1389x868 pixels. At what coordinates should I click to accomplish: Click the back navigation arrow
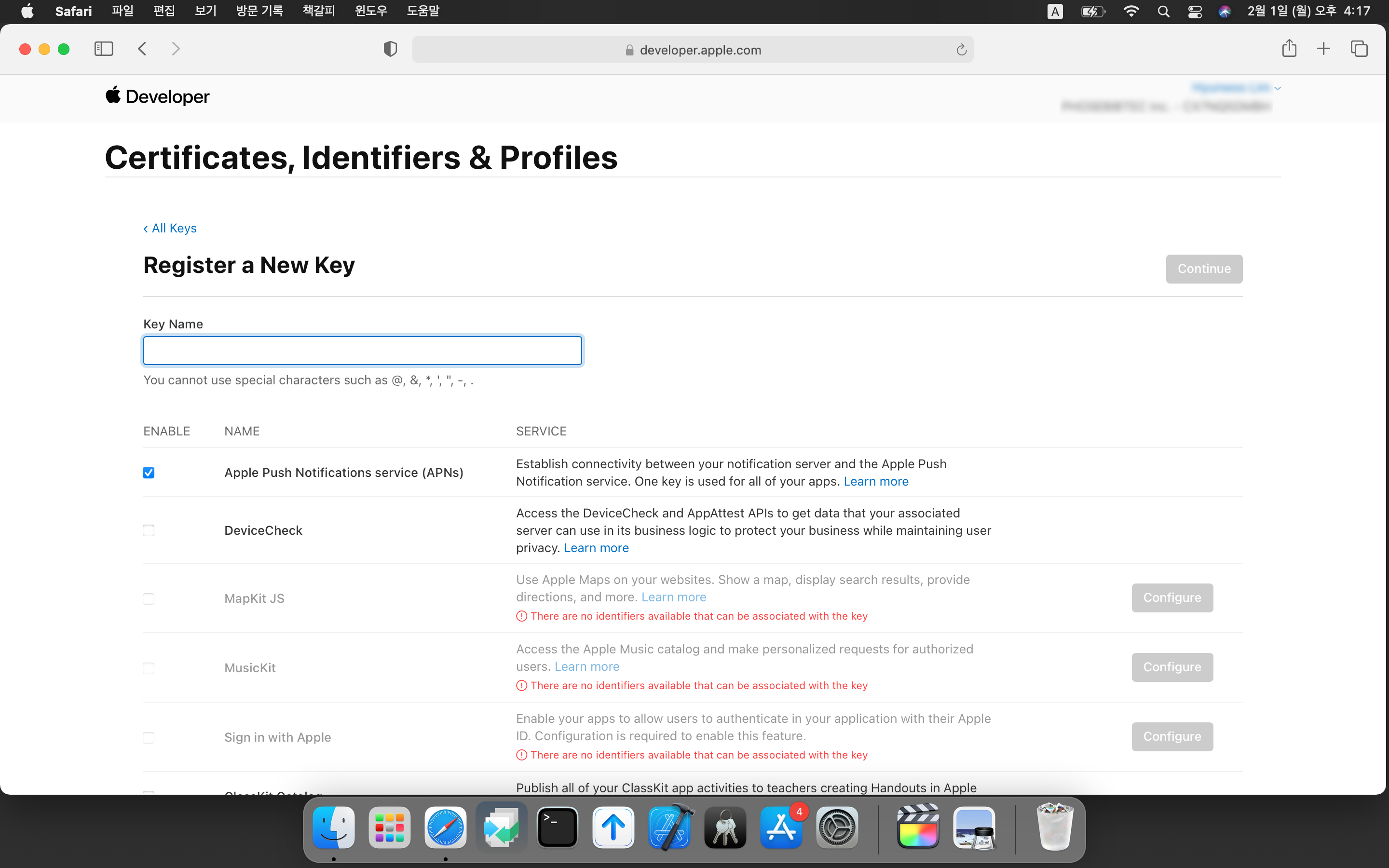tap(142, 49)
